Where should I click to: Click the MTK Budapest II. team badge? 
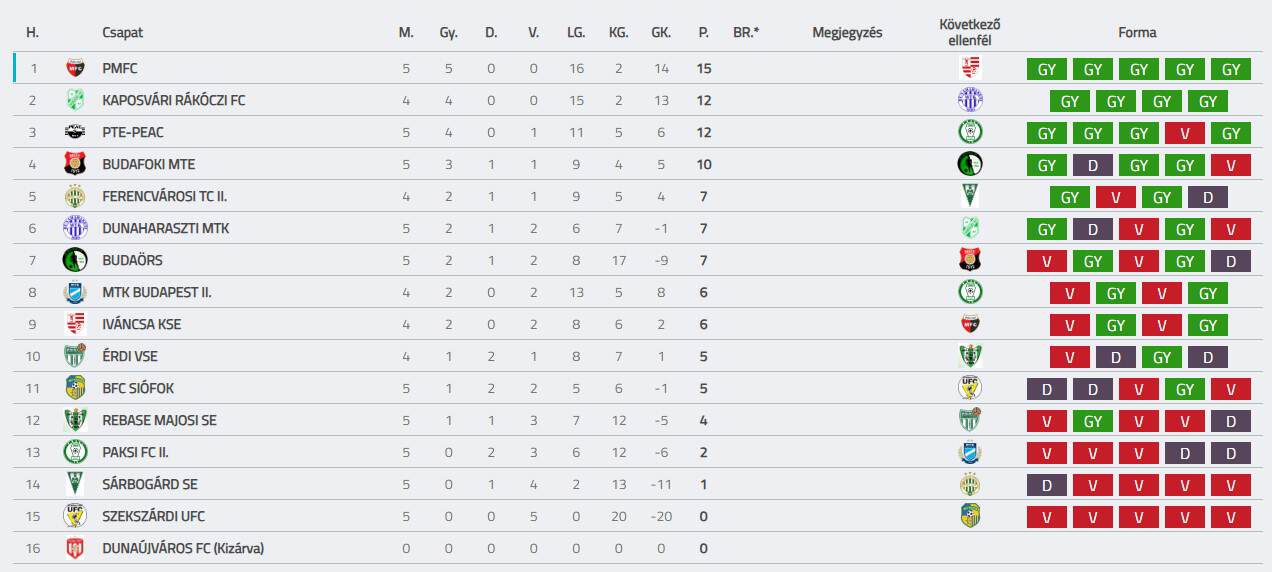tap(75, 292)
